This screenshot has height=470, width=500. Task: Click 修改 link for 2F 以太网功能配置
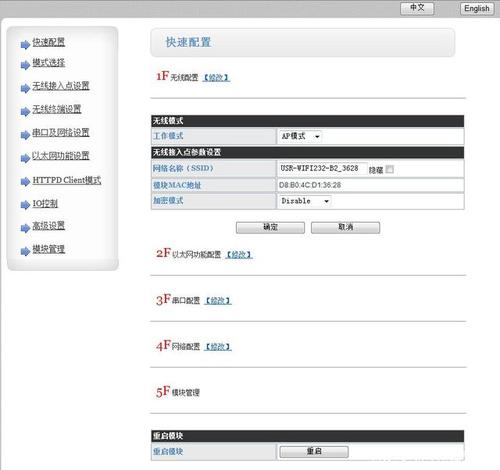pyautogui.click(x=239, y=255)
